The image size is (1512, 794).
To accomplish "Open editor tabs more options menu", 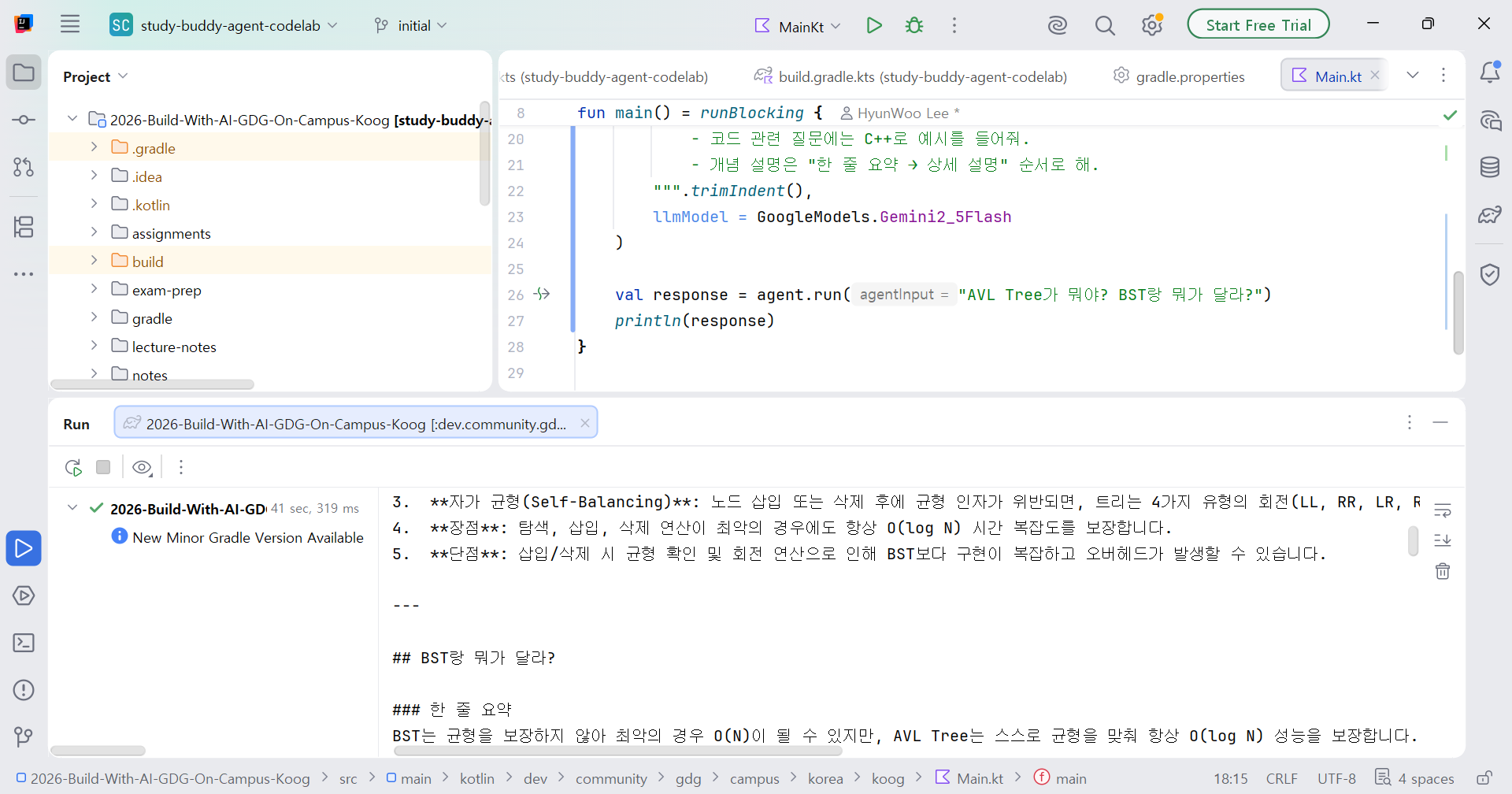I will point(1443,76).
